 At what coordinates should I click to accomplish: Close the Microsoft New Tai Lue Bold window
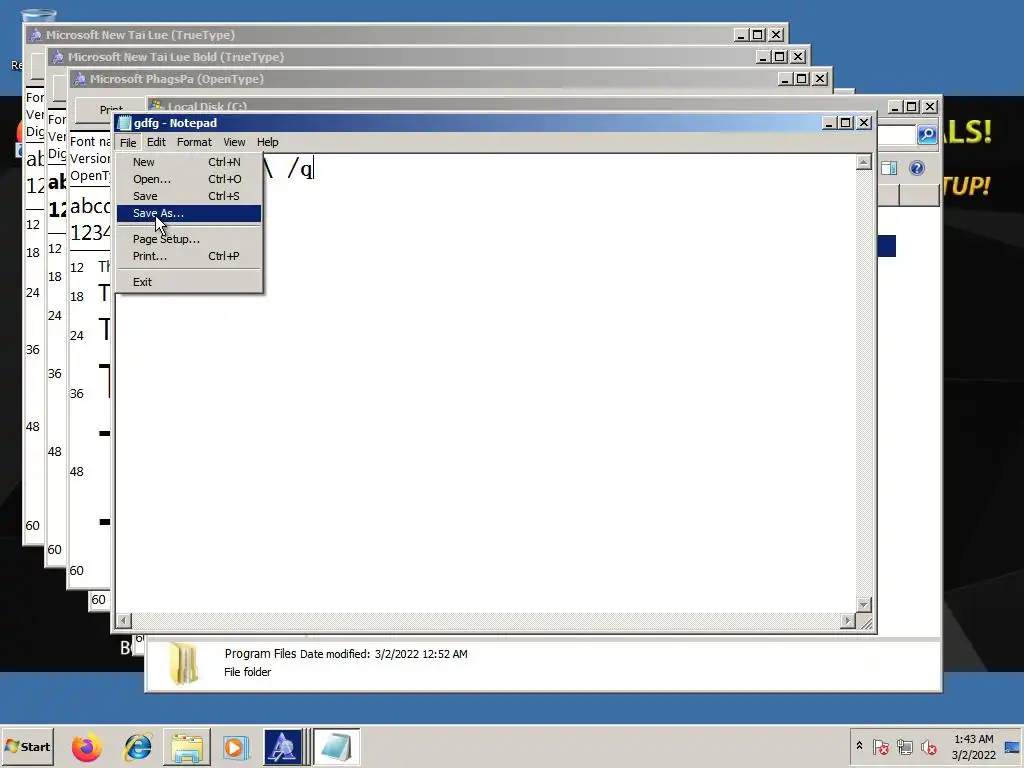[x=798, y=57]
